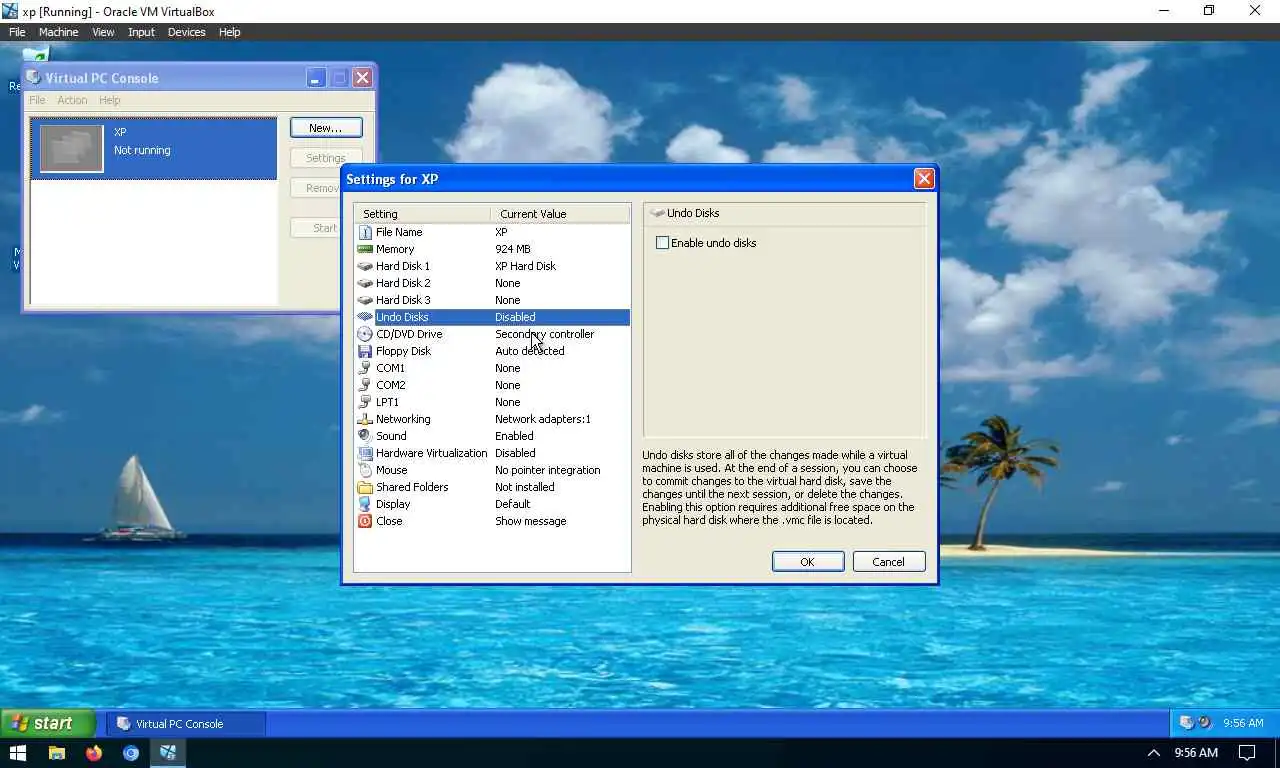Select the LPT1 port icon
This screenshot has height=768, width=1280.
click(x=365, y=402)
